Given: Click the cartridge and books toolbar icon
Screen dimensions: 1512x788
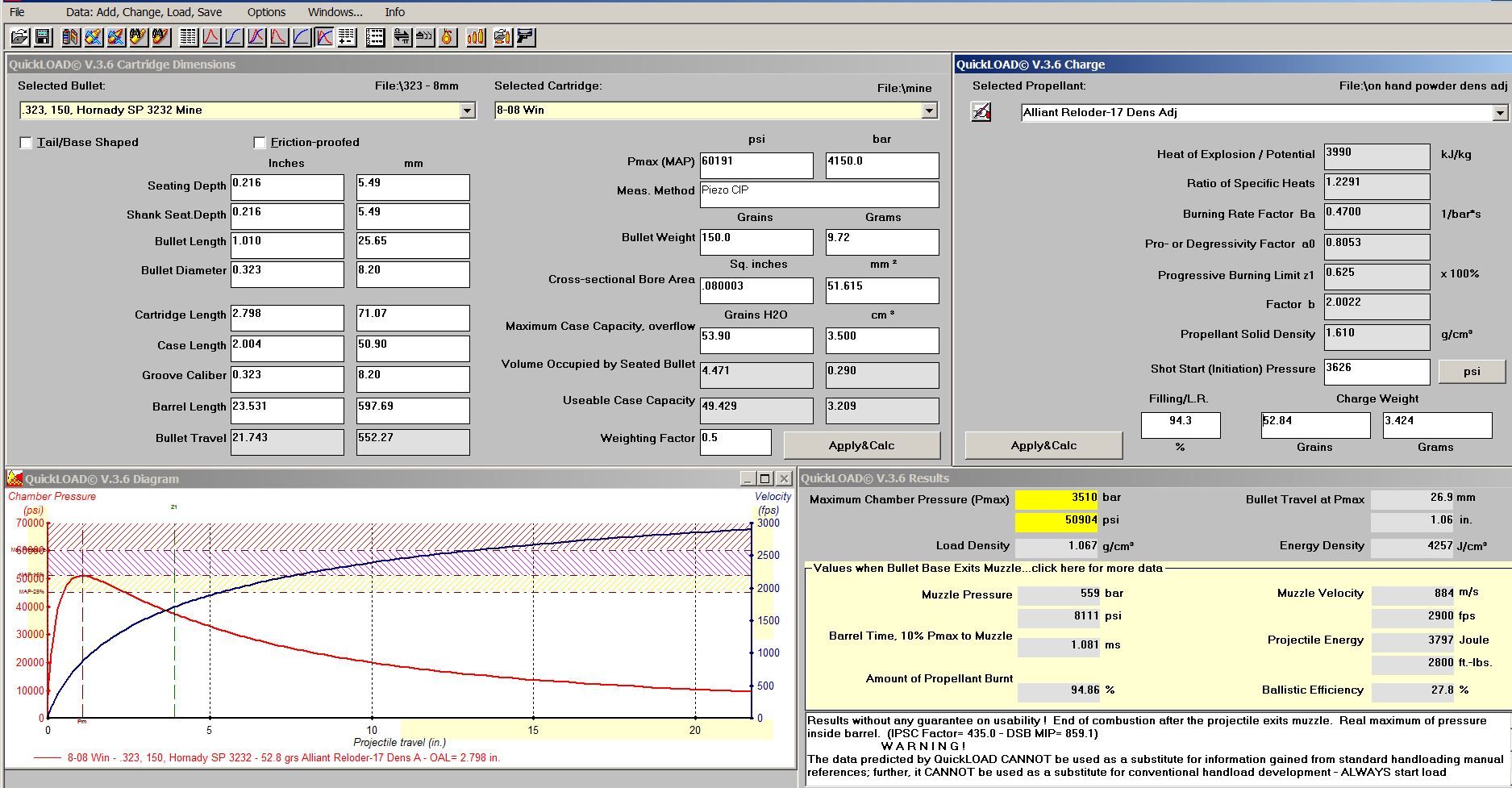Looking at the screenshot, I should tap(71, 37).
